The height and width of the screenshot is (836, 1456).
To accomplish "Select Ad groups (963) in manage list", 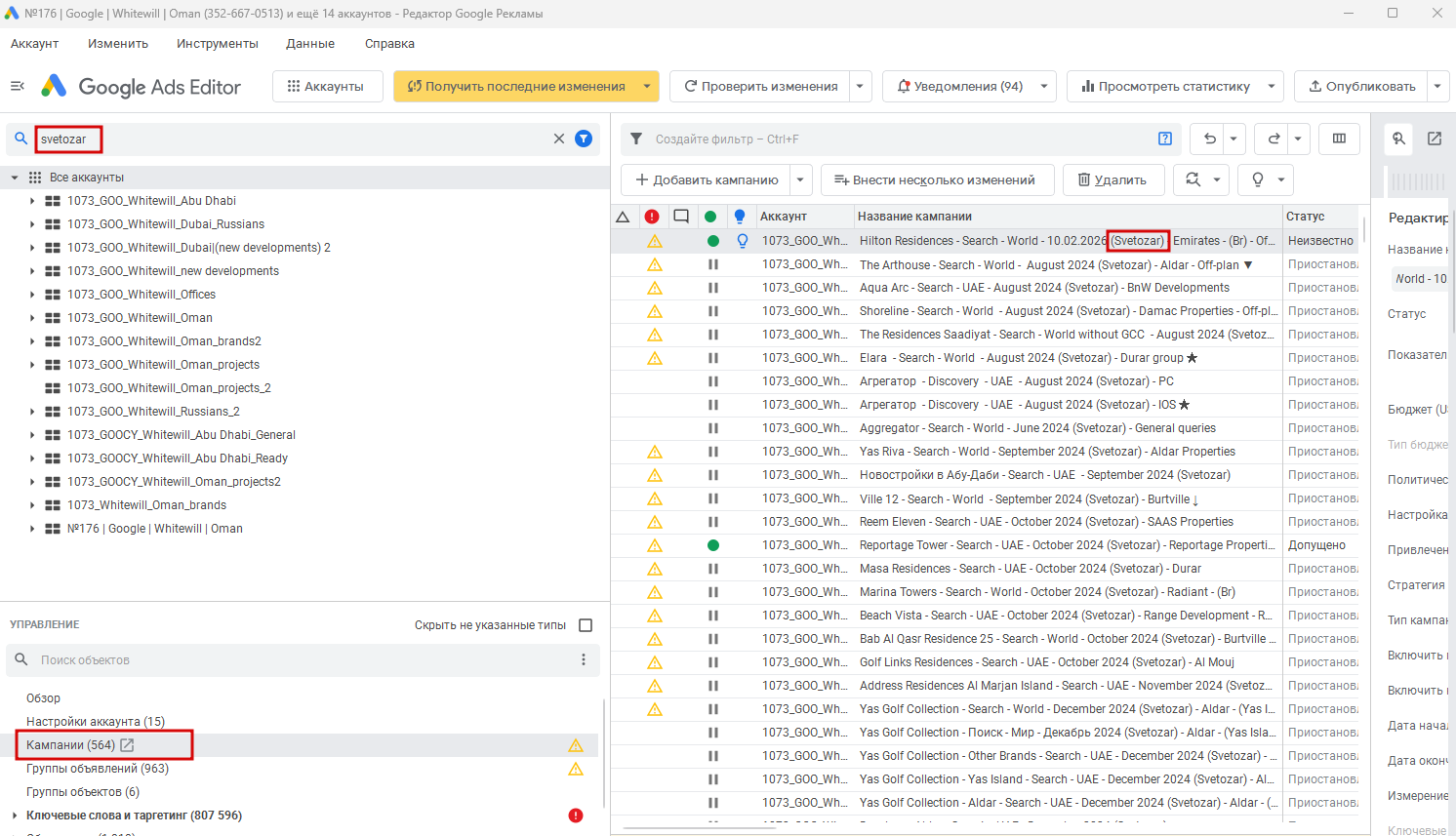I will (98, 769).
